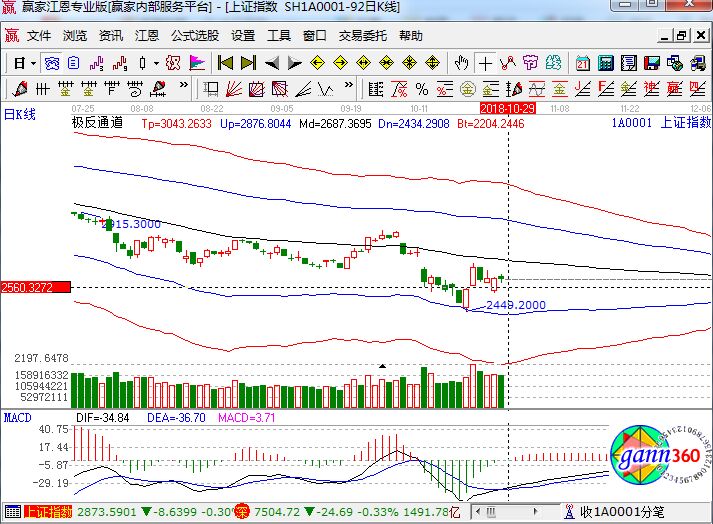This screenshot has width=713, height=524.
Task: Click the 上证指数 status bar tab
Action: pyautogui.click(x=47, y=513)
